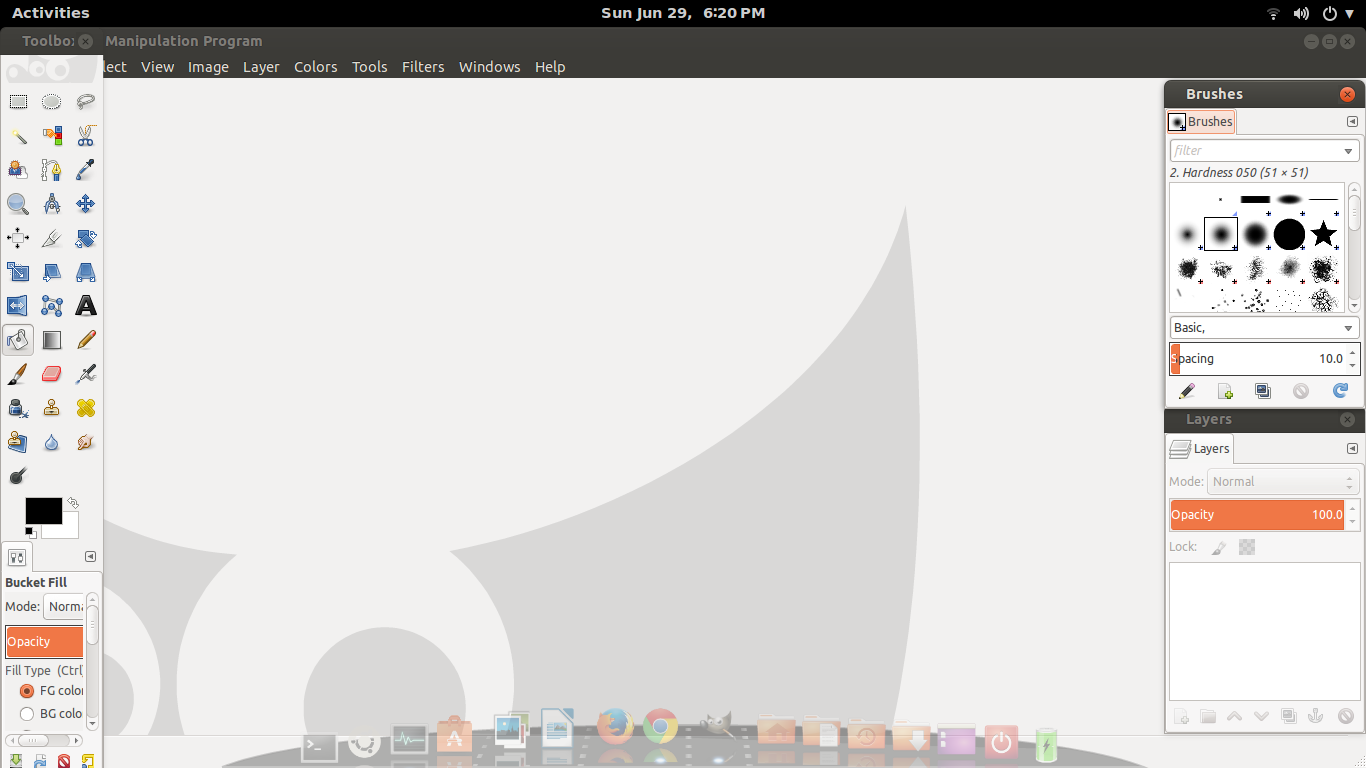Choose the Paths pen tool
The width and height of the screenshot is (1366, 768).
click(x=52, y=170)
